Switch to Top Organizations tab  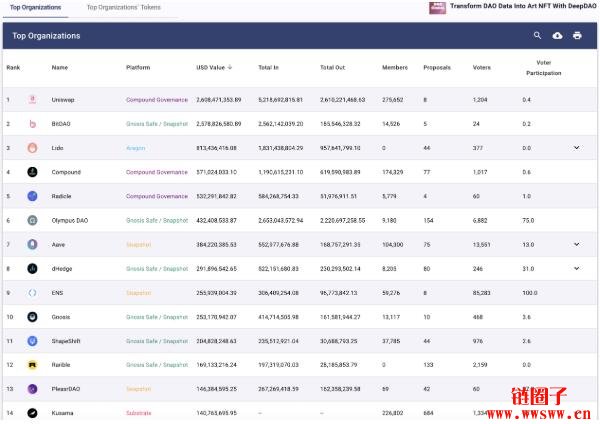coord(35,7)
